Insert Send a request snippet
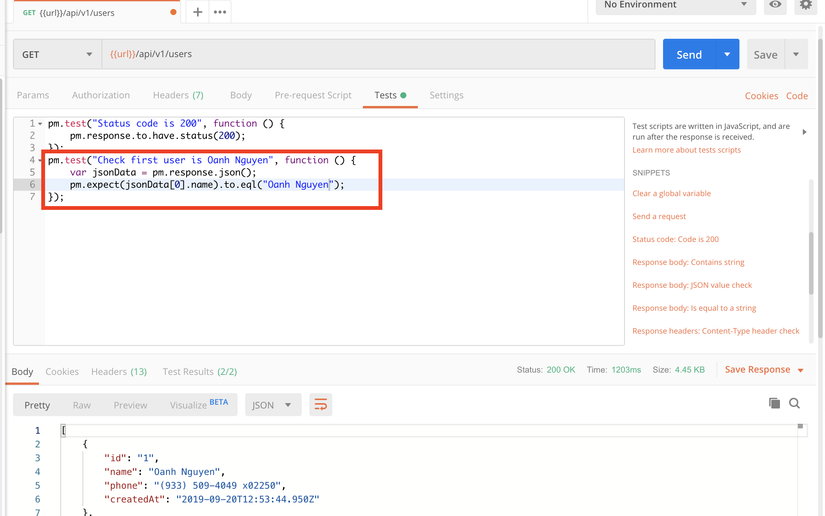Screen dimensions: 825x516 [x=659, y=216]
